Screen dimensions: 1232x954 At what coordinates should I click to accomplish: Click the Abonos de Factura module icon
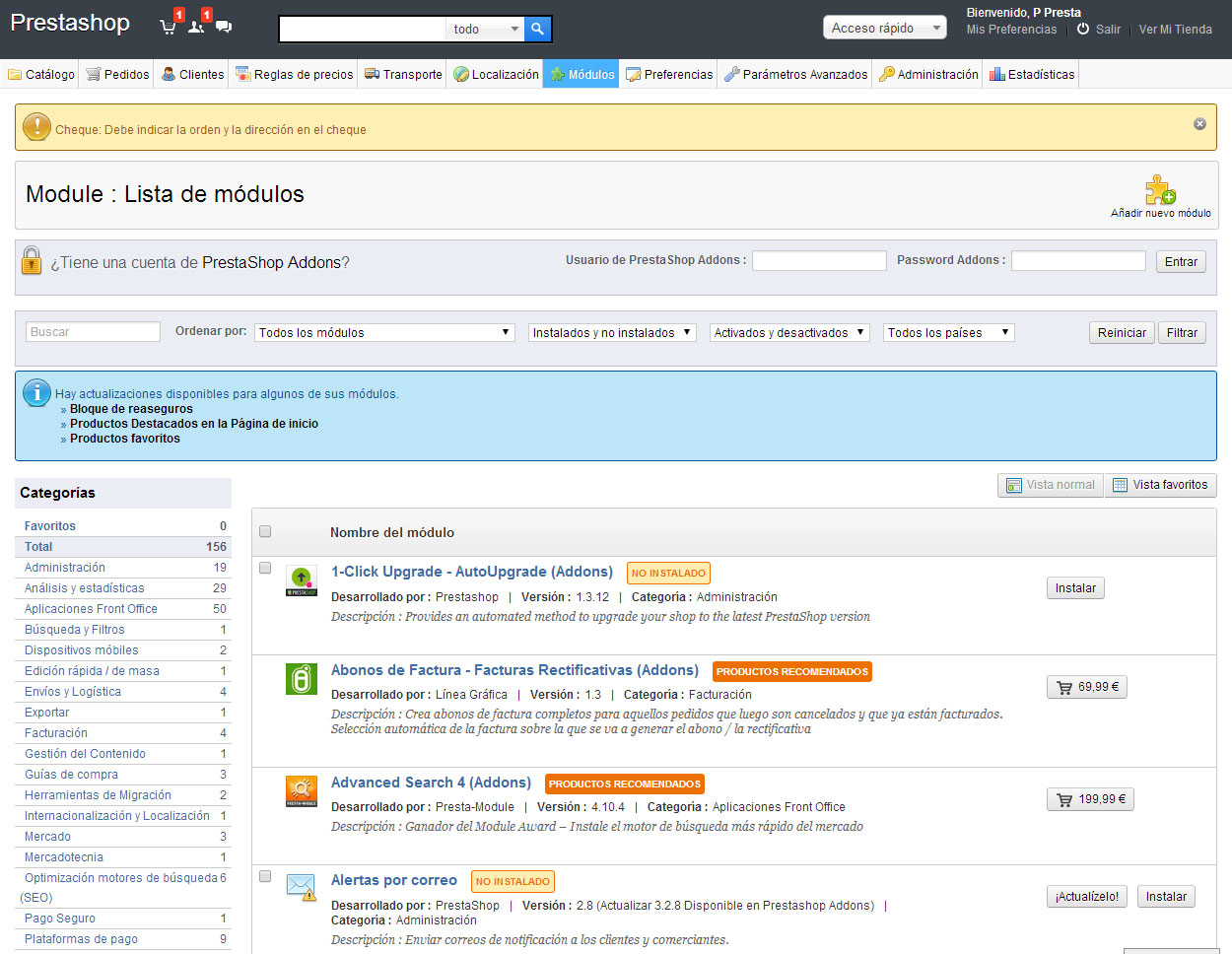[302, 678]
